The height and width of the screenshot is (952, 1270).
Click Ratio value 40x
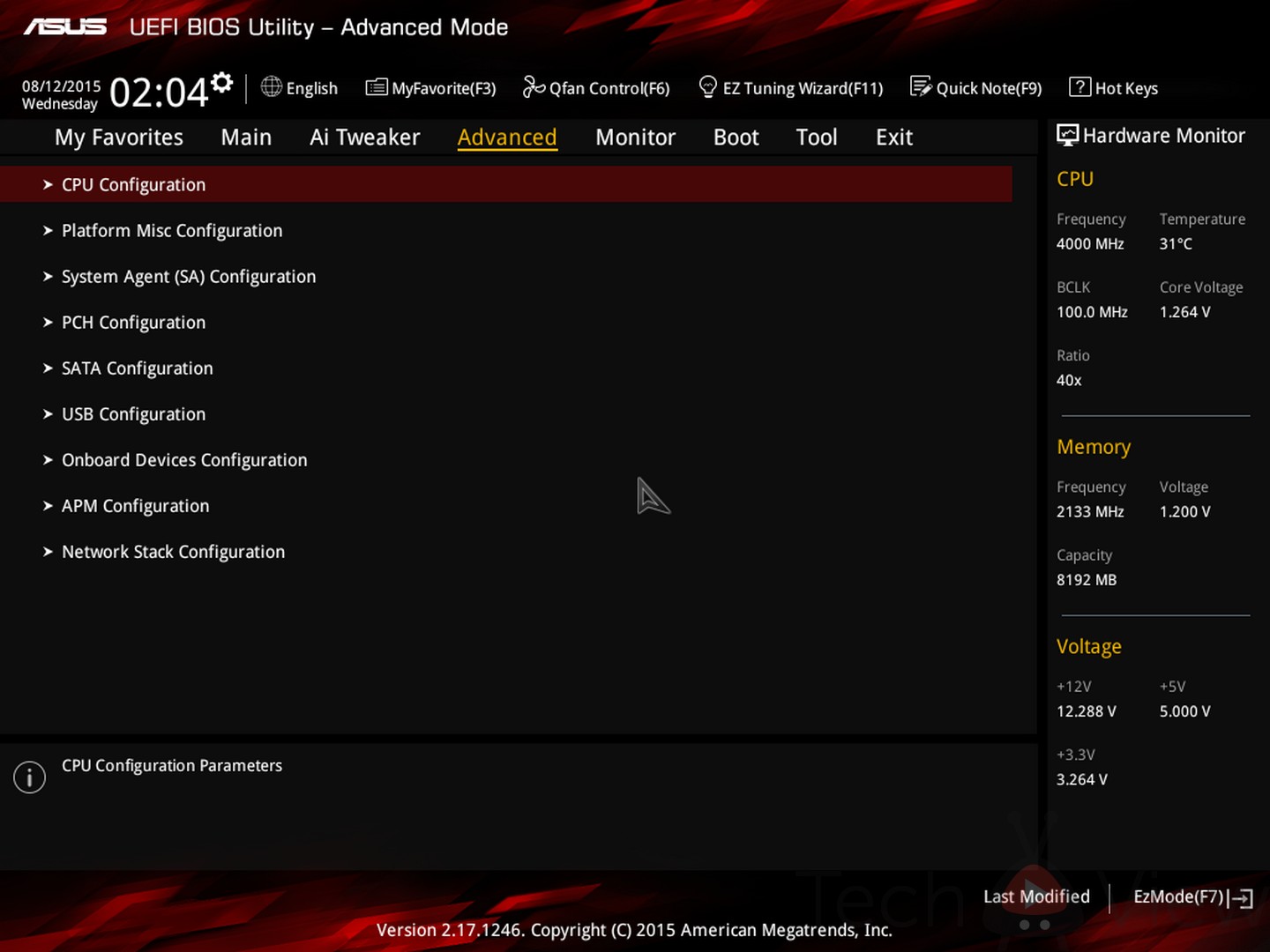[x=1069, y=380]
